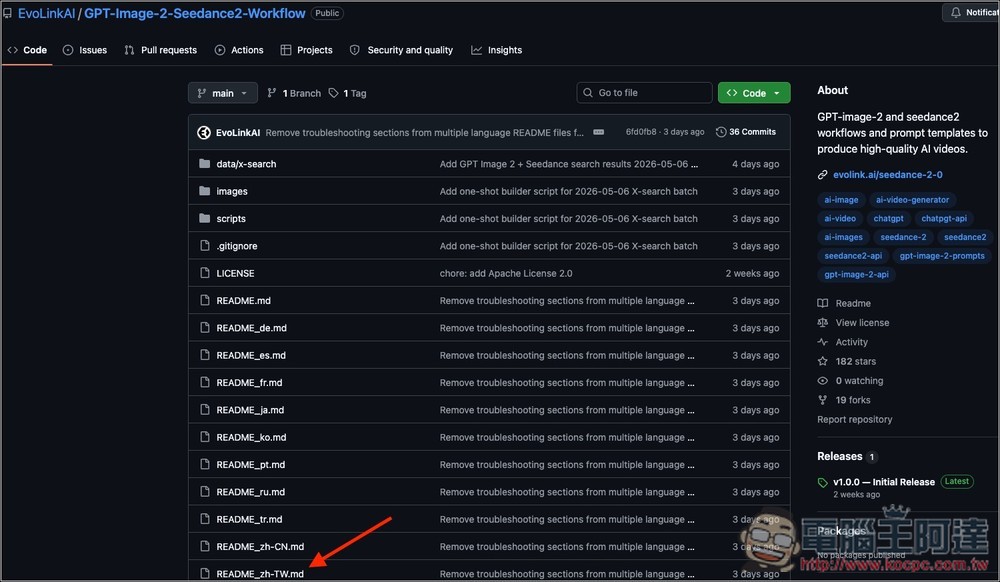Open v1.0.0 Initial Release link

coord(884,482)
